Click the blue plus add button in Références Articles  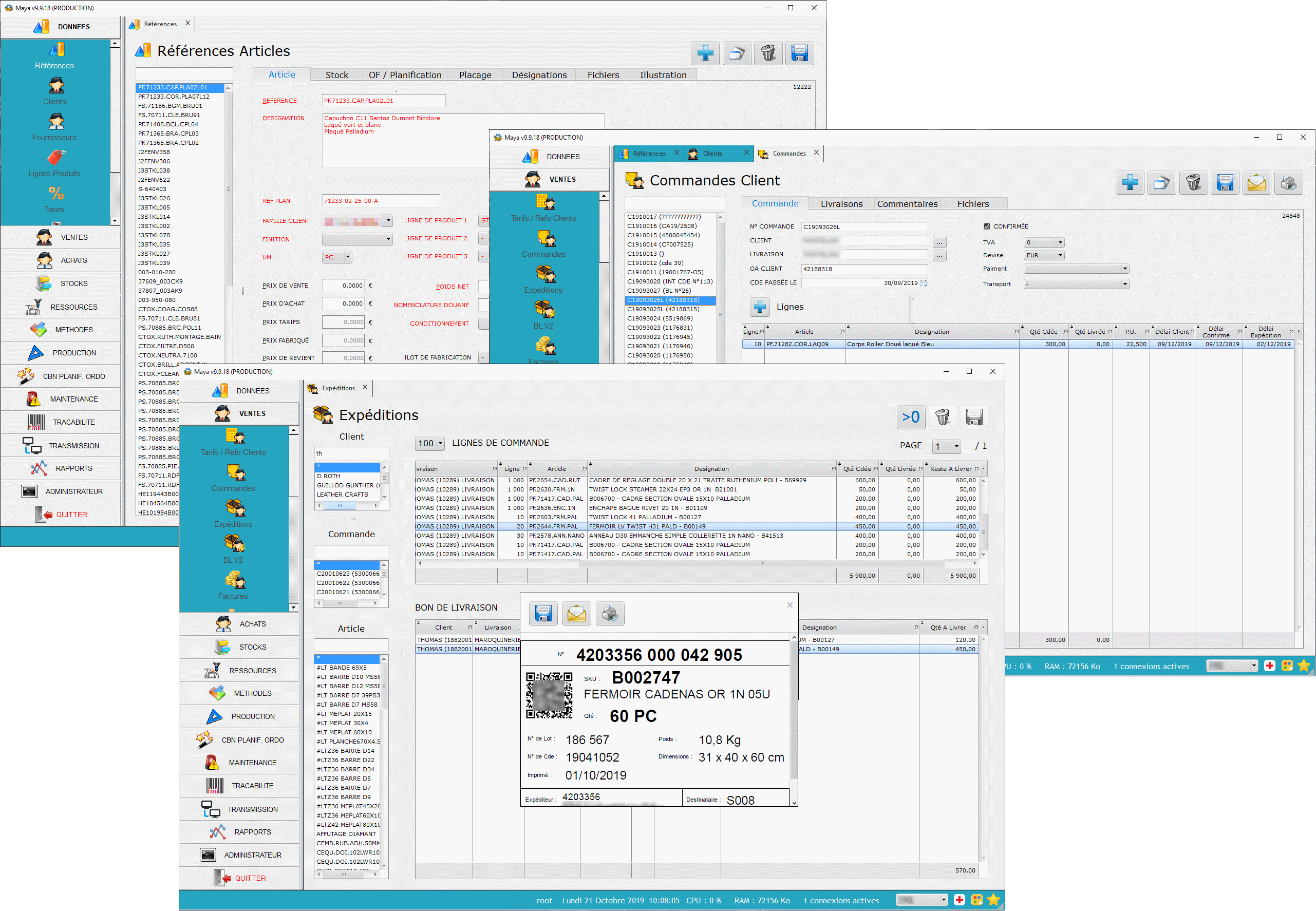coord(705,53)
